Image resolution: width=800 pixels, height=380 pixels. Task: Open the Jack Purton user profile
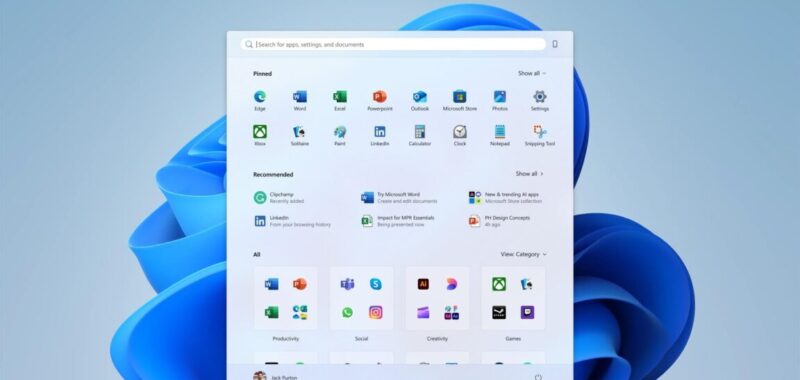tap(276, 377)
